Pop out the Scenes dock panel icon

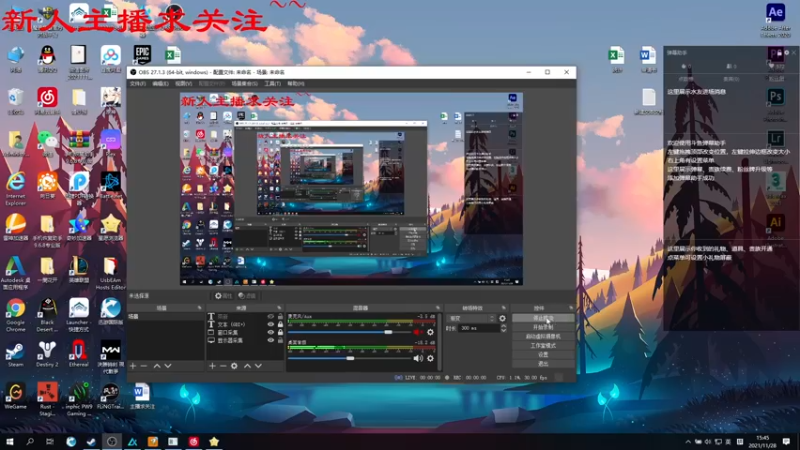[199, 308]
